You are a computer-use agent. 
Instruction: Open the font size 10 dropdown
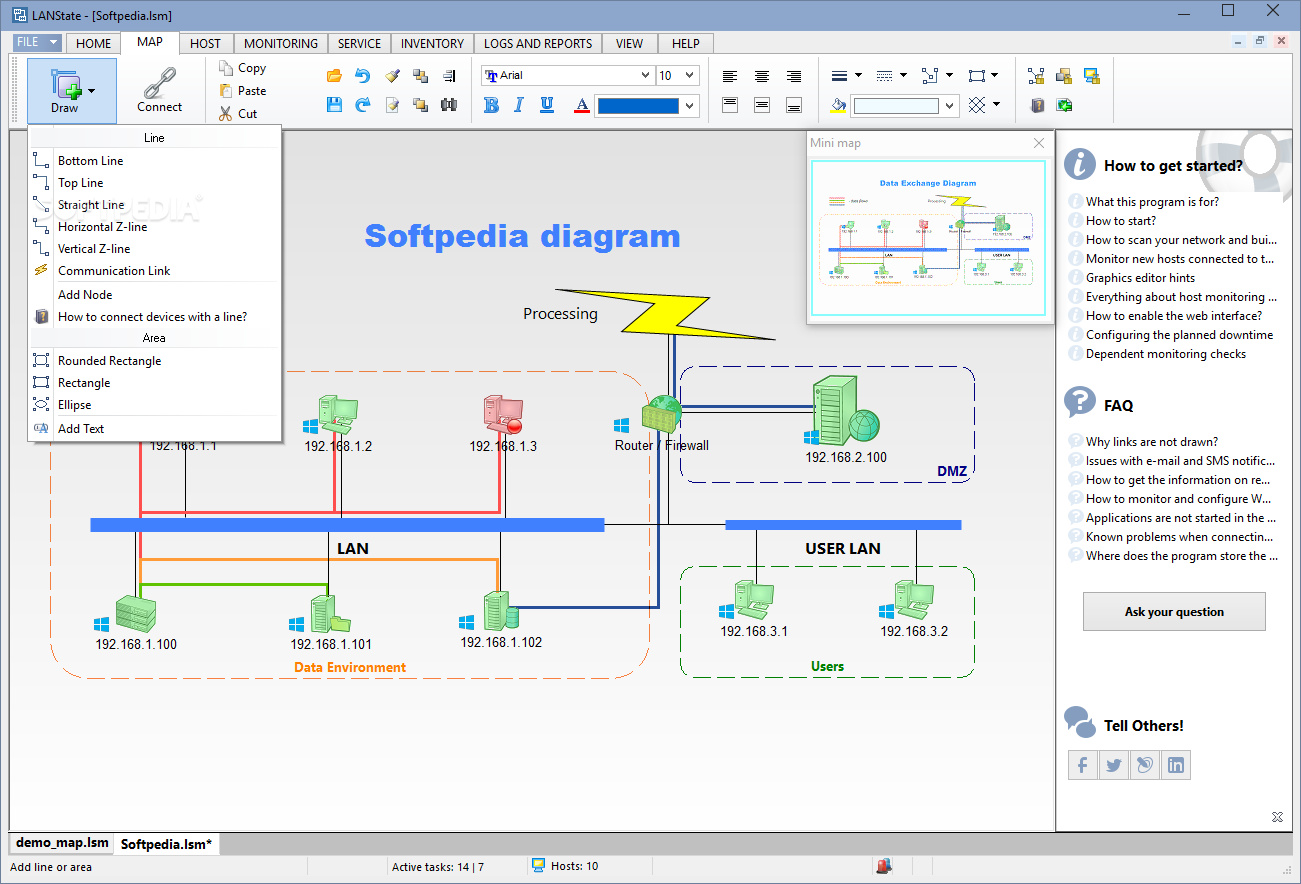click(691, 75)
